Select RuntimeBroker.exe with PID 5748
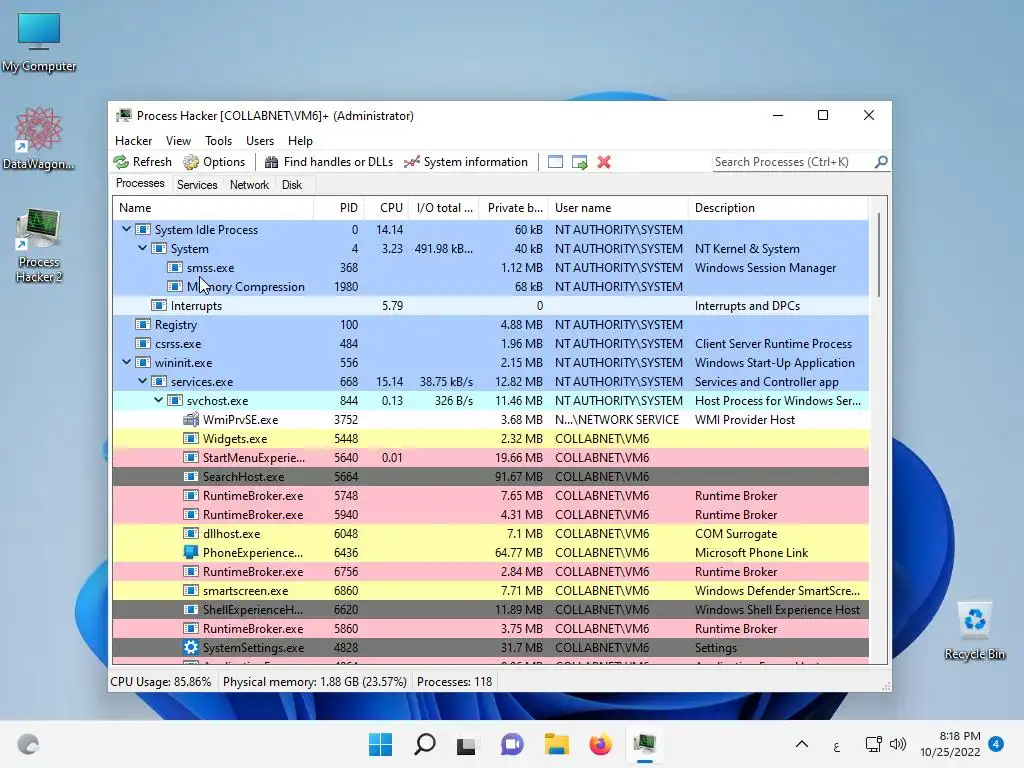This screenshot has width=1024, height=768. (x=490, y=495)
